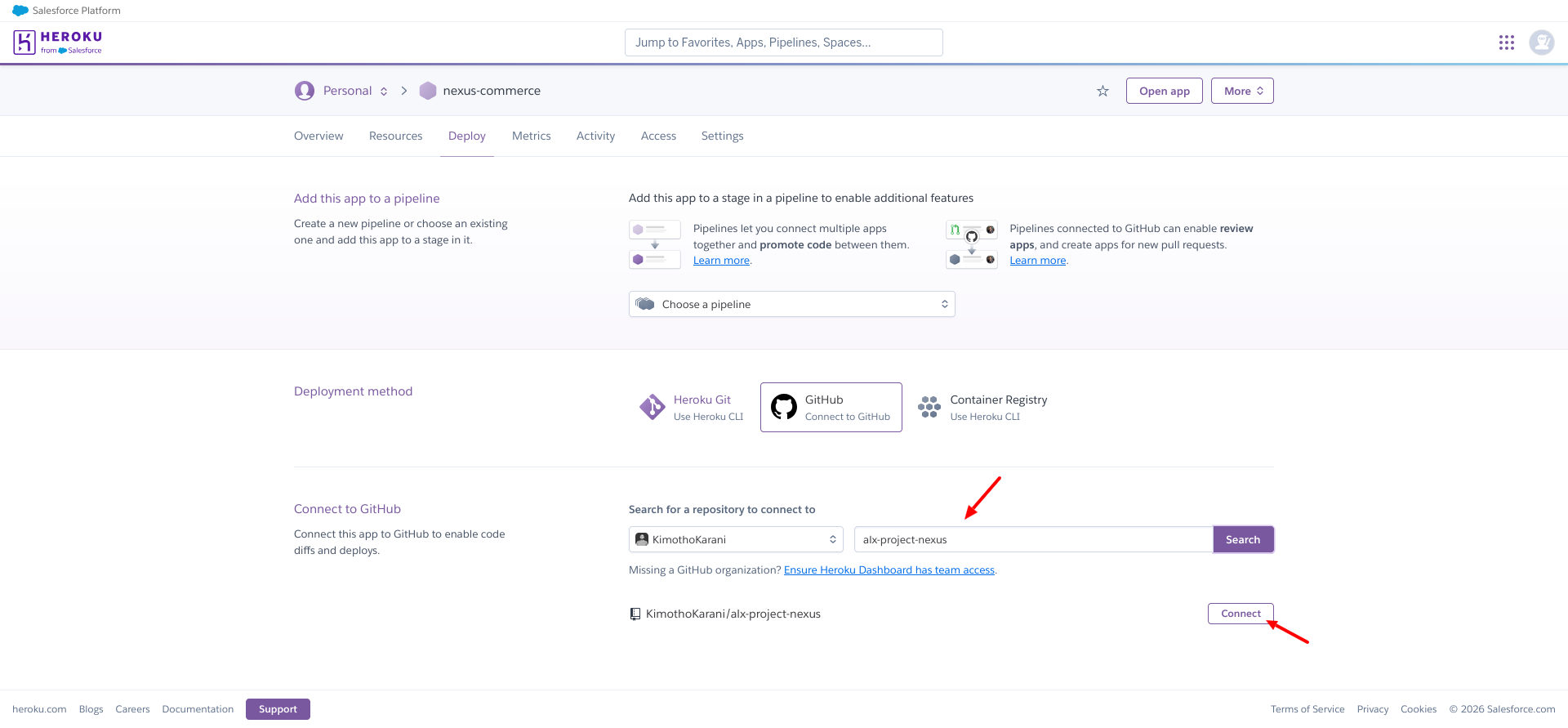1568x728 pixels.
Task: Click the Open app button
Action: pyautogui.click(x=1165, y=91)
